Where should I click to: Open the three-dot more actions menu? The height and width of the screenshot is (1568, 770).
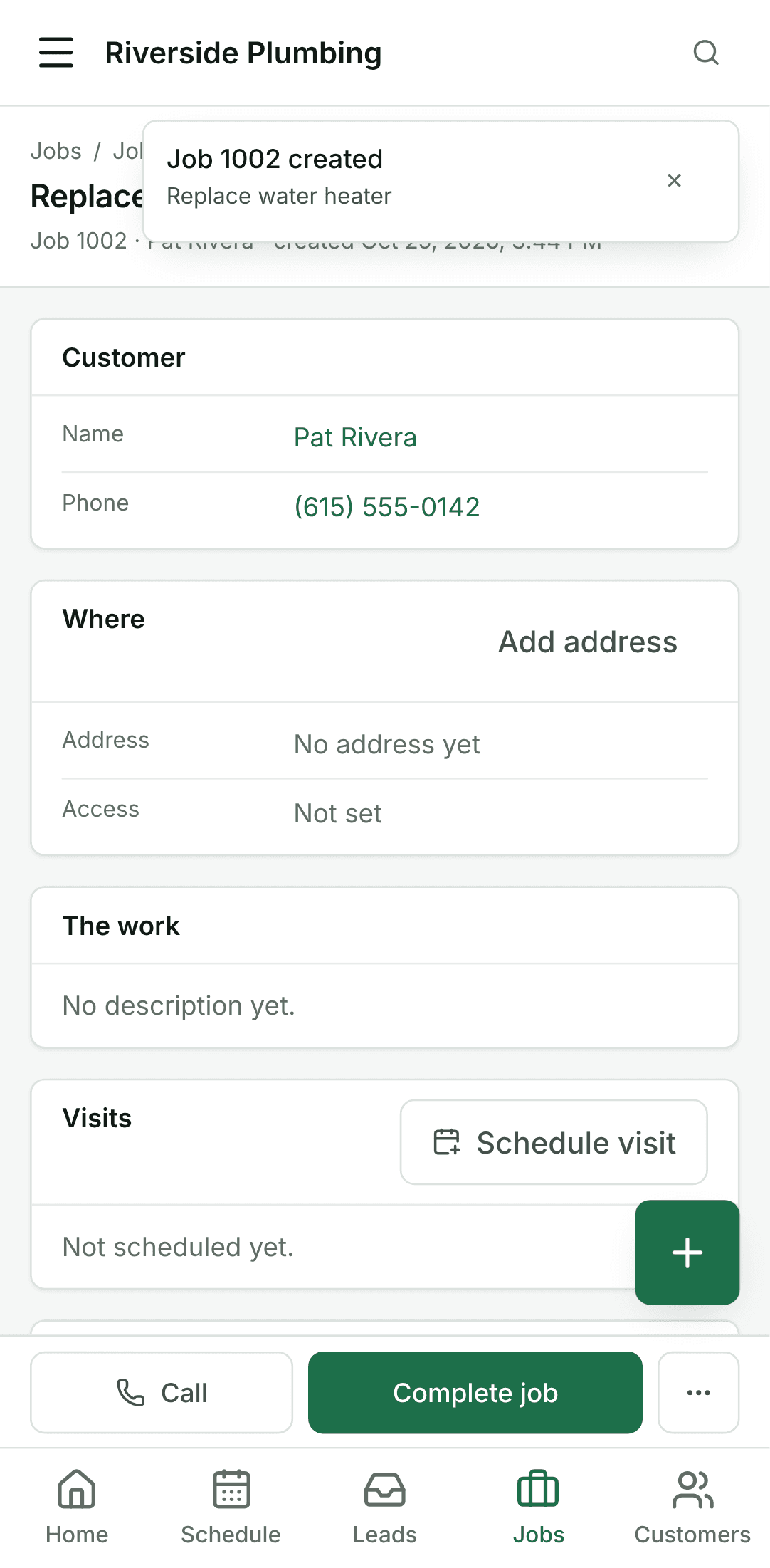699,1393
